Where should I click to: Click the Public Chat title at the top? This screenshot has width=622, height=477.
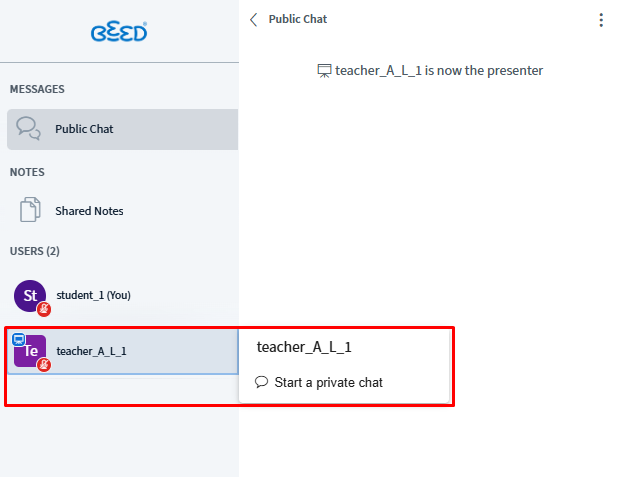pos(297,19)
